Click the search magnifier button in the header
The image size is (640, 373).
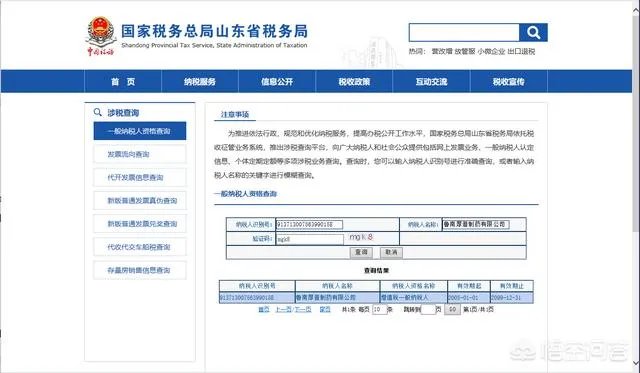click(533, 32)
